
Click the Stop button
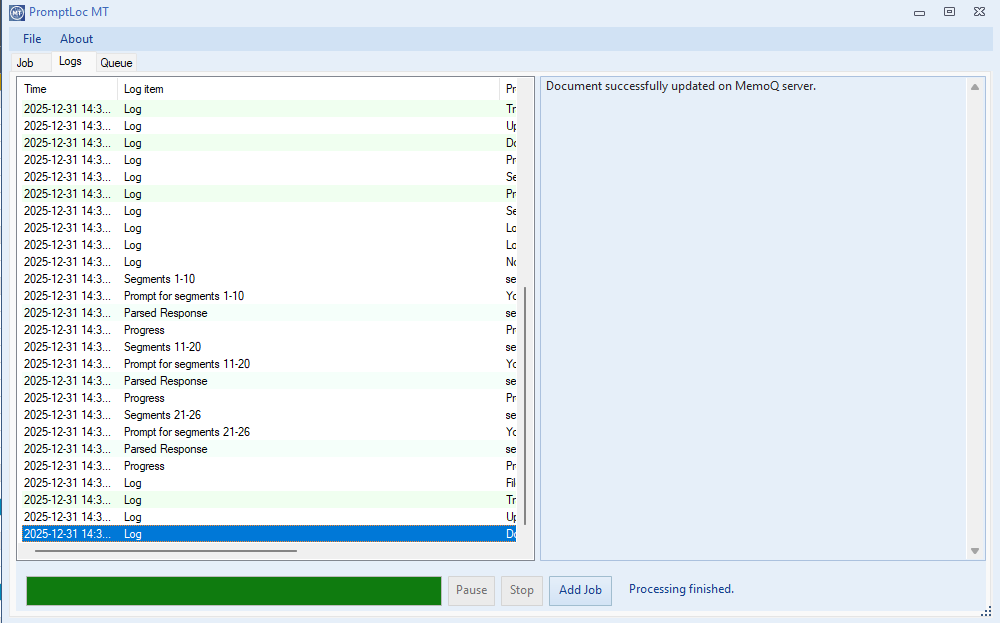pyautogui.click(x=522, y=590)
